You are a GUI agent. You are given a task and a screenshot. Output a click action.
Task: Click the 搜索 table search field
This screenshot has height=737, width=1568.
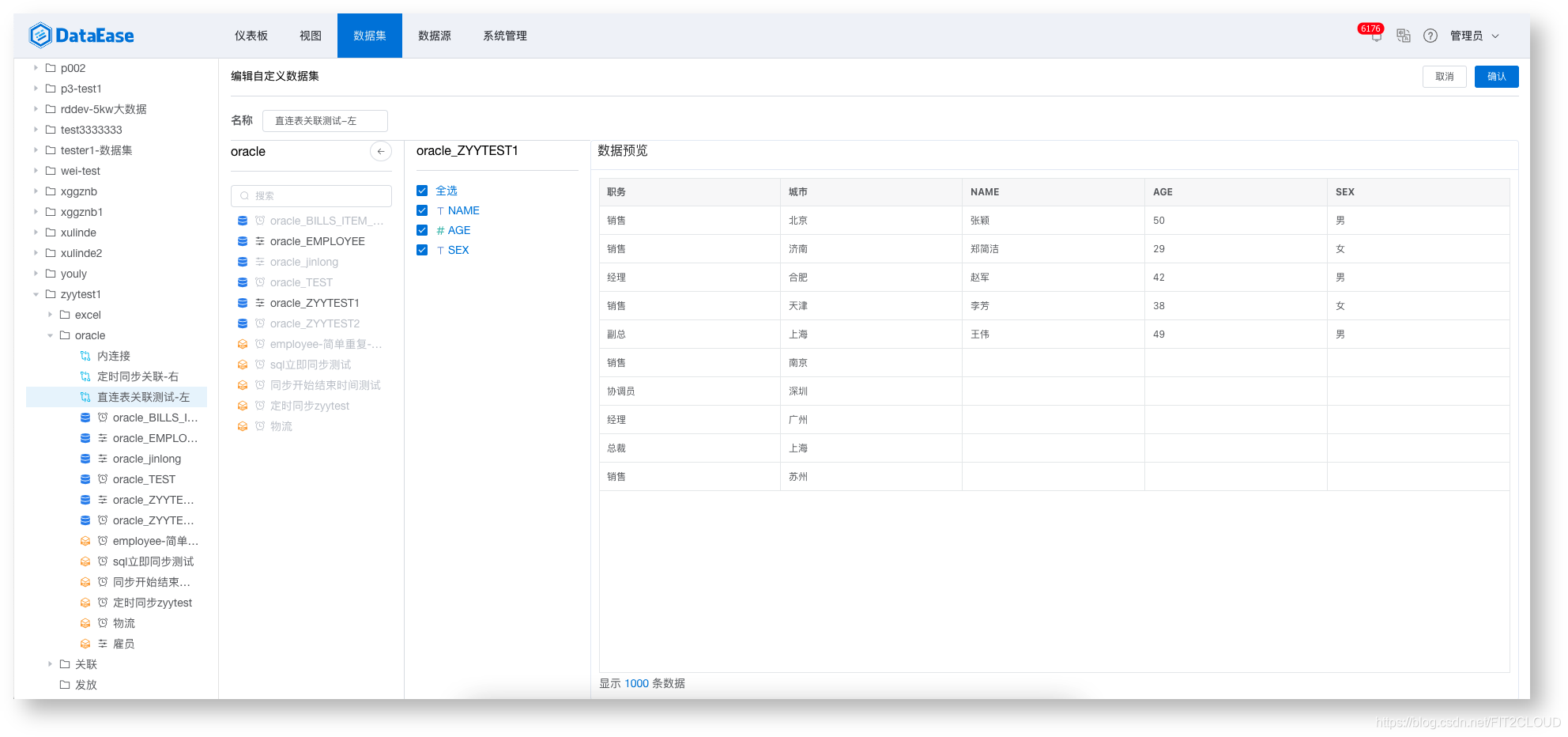[311, 196]
